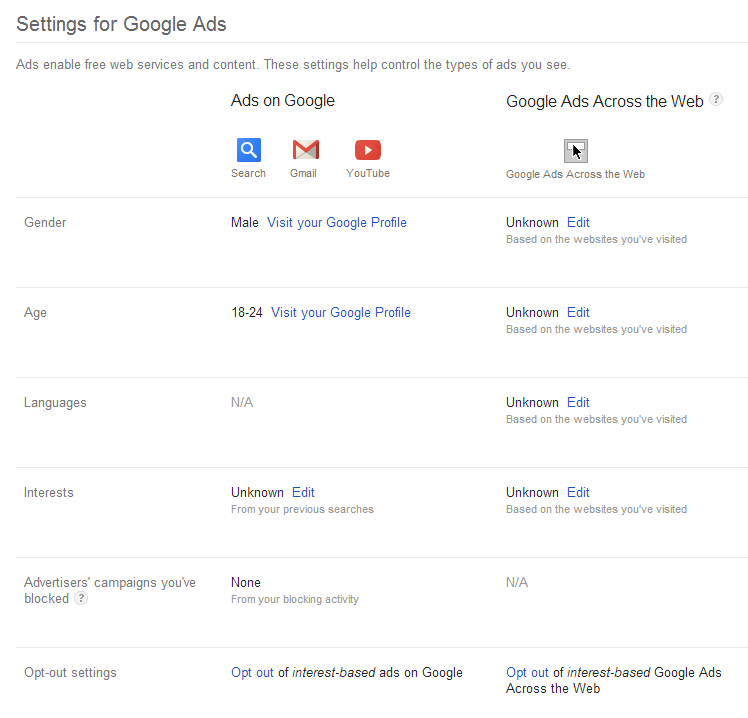Click the Gmail label under the envelope icon
This screenshot has width=748, height=718.
click(x=303, y=174)
